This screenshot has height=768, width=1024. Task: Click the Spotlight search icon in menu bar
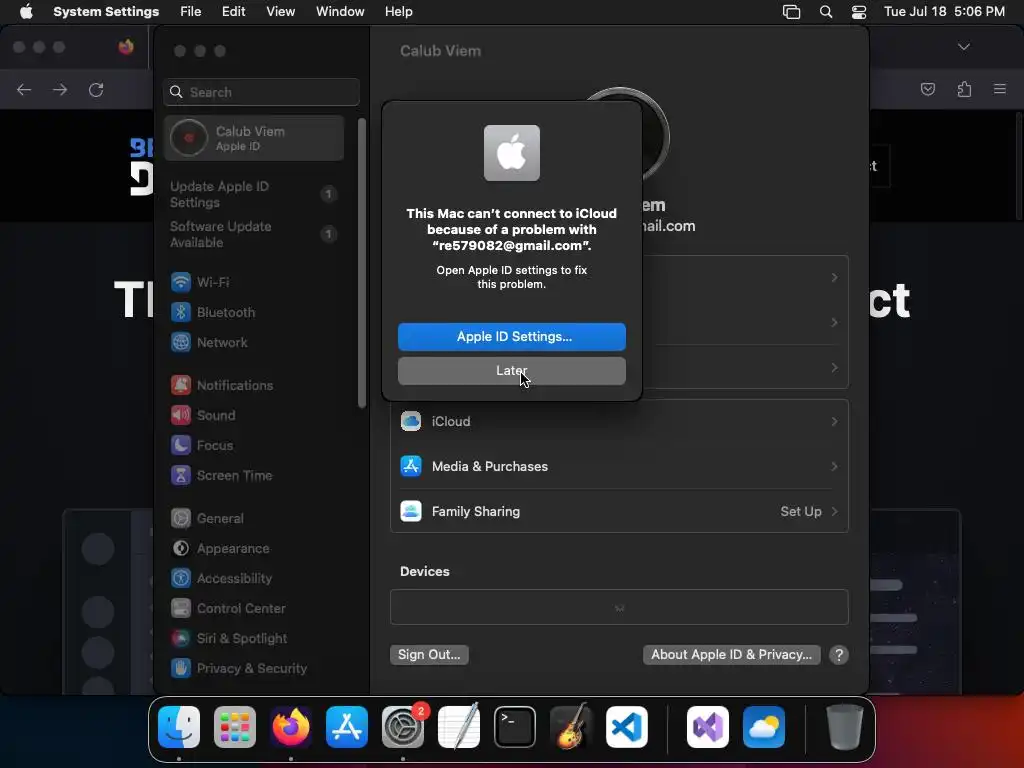click(825, 12)
